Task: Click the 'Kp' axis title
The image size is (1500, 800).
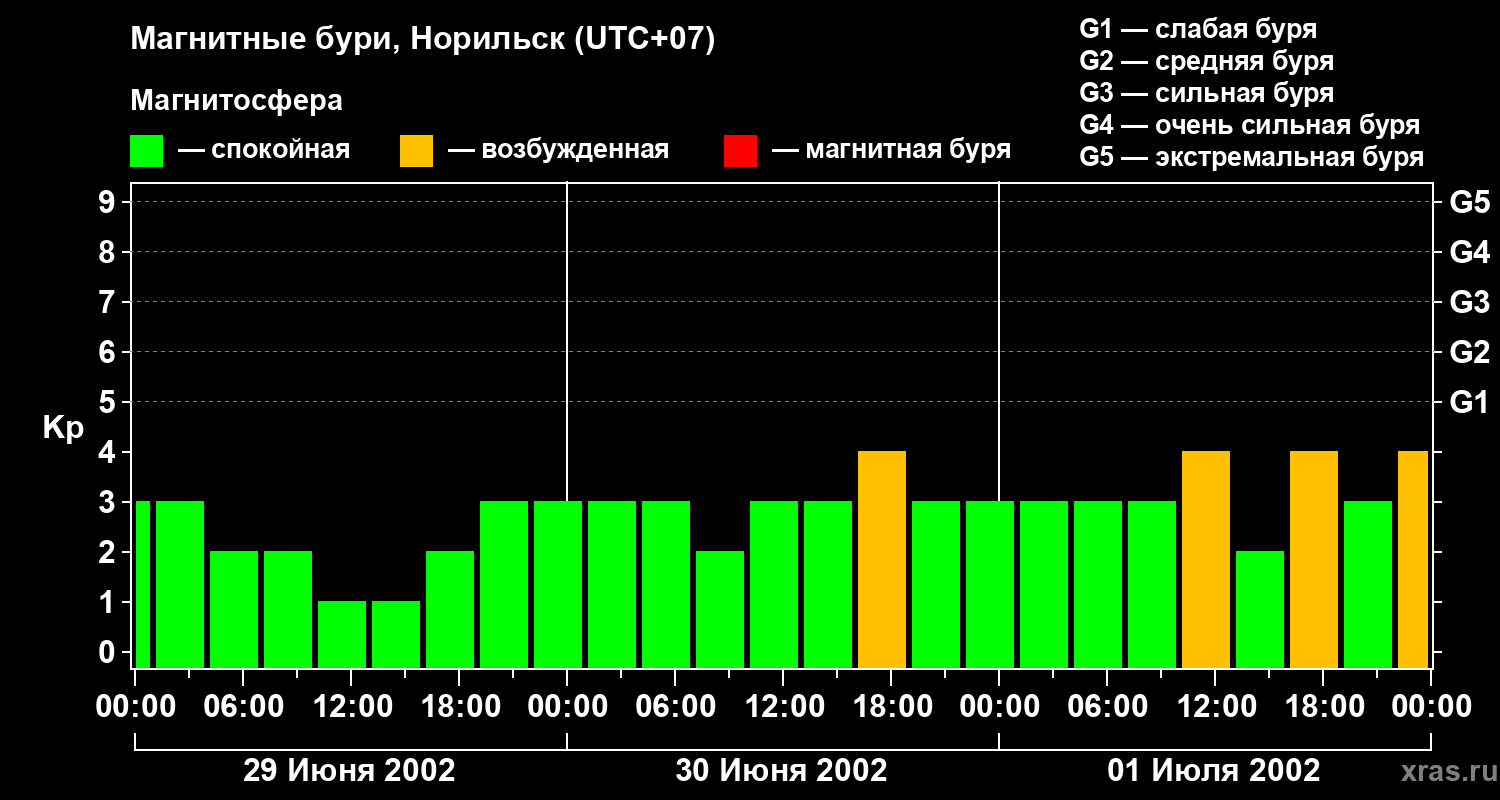Action: click(64, 428)
